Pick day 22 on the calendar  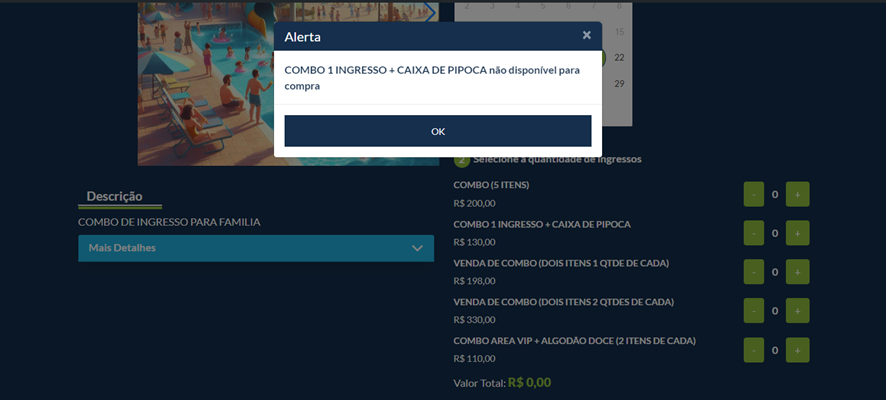coord(619,58)
